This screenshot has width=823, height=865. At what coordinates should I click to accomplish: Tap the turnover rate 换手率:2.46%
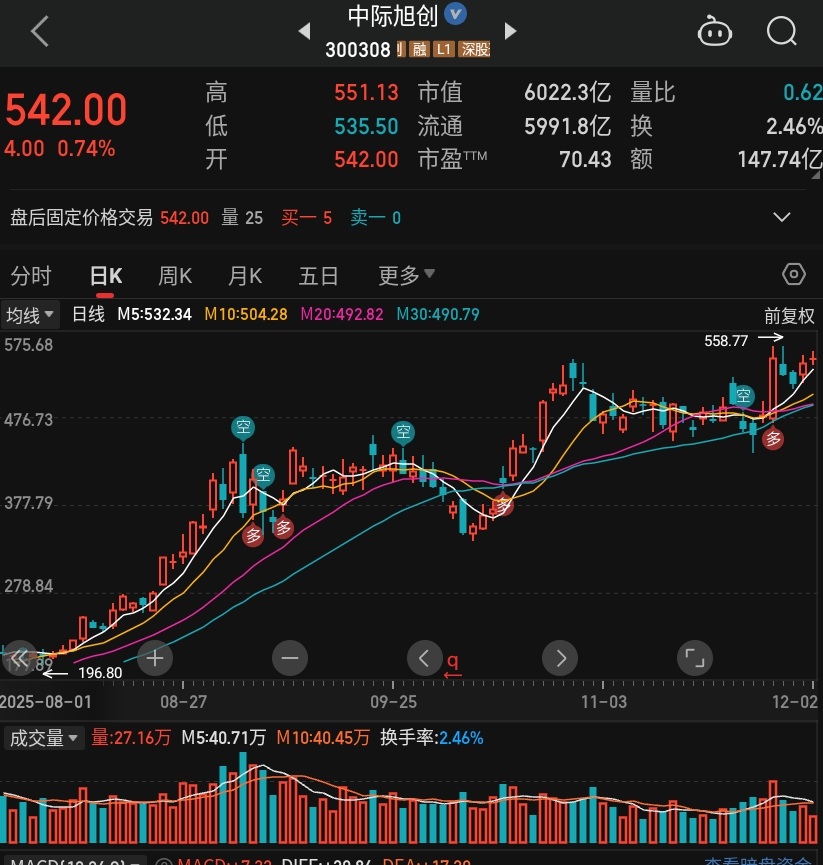click(432, 738)
